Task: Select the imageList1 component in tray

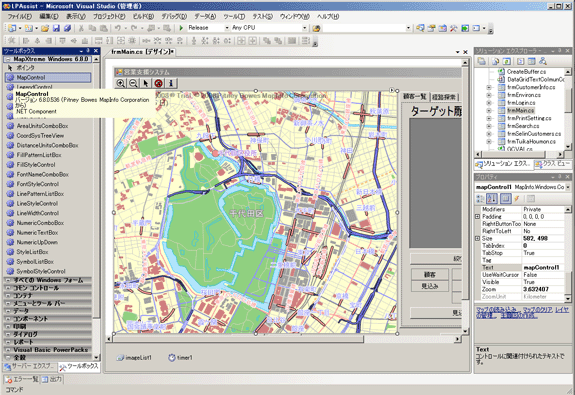Action: click(x=134, y=358)
